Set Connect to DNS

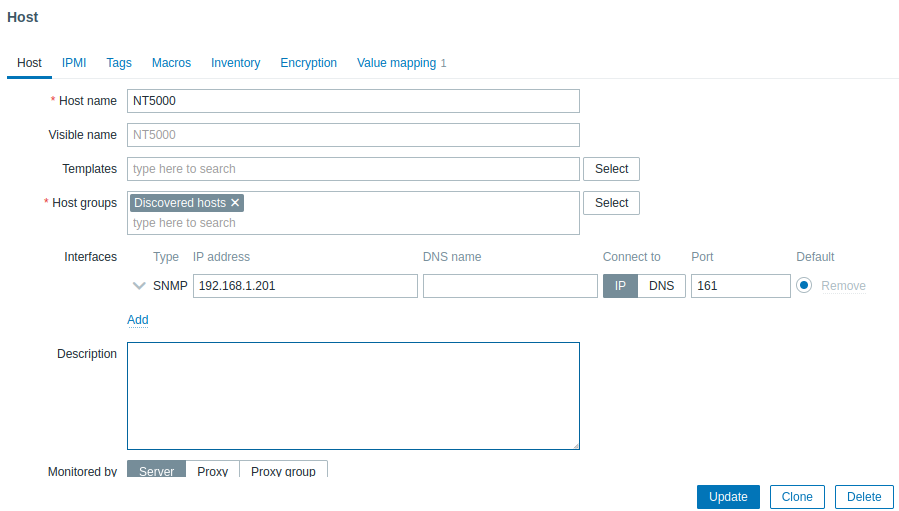coord(661,286)
